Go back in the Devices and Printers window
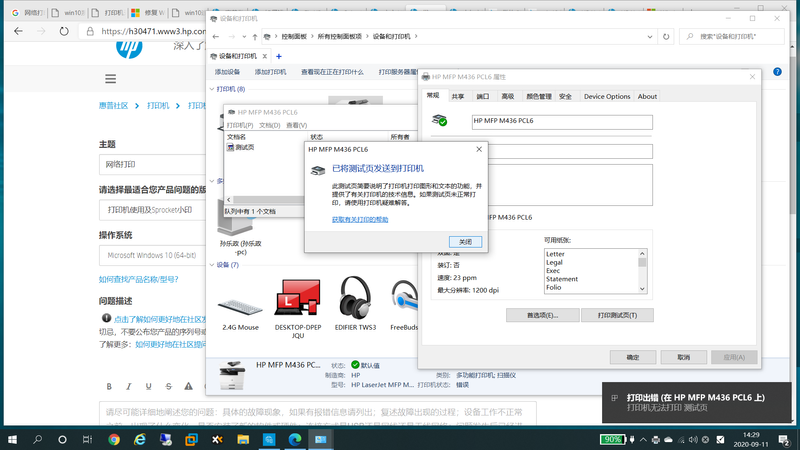The image size is (800, 450). tap(216, 37)
